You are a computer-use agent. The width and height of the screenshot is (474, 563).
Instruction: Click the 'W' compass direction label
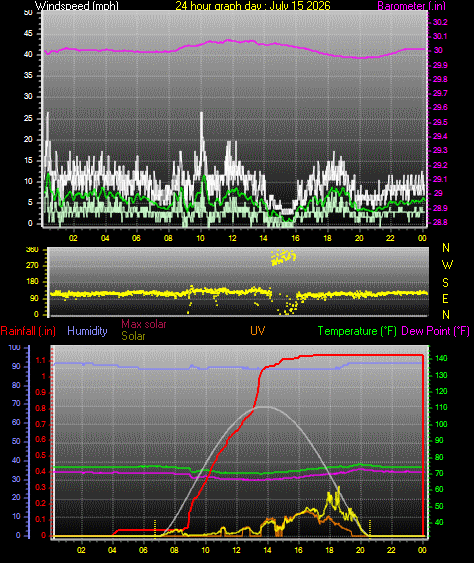(447, 265)
